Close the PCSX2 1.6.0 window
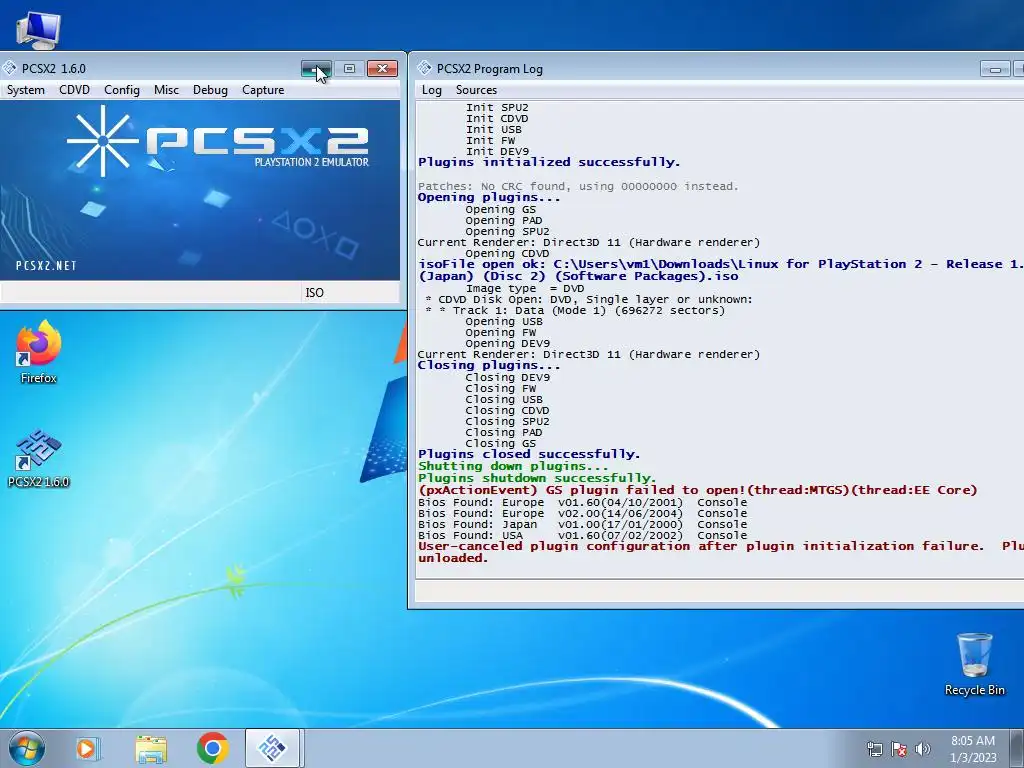 [382, 69]
